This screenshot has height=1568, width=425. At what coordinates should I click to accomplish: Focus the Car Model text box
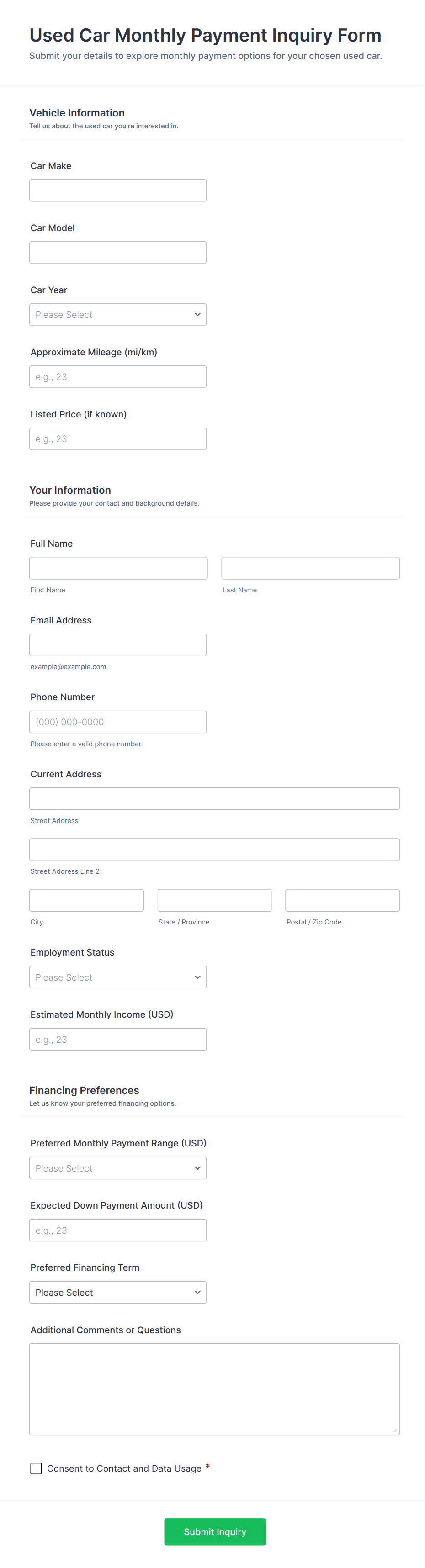pos(117,253)
